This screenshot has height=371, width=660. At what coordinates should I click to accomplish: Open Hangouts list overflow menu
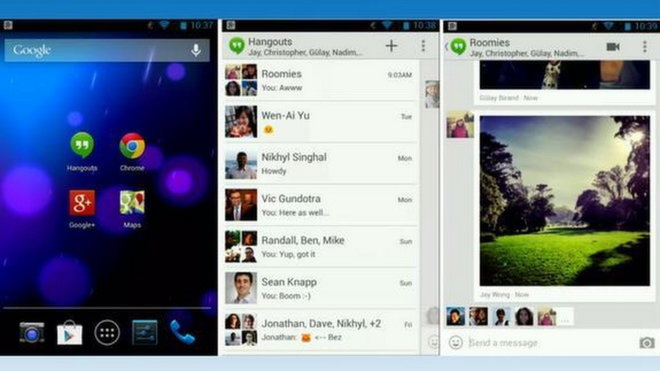tap(423, 46)
